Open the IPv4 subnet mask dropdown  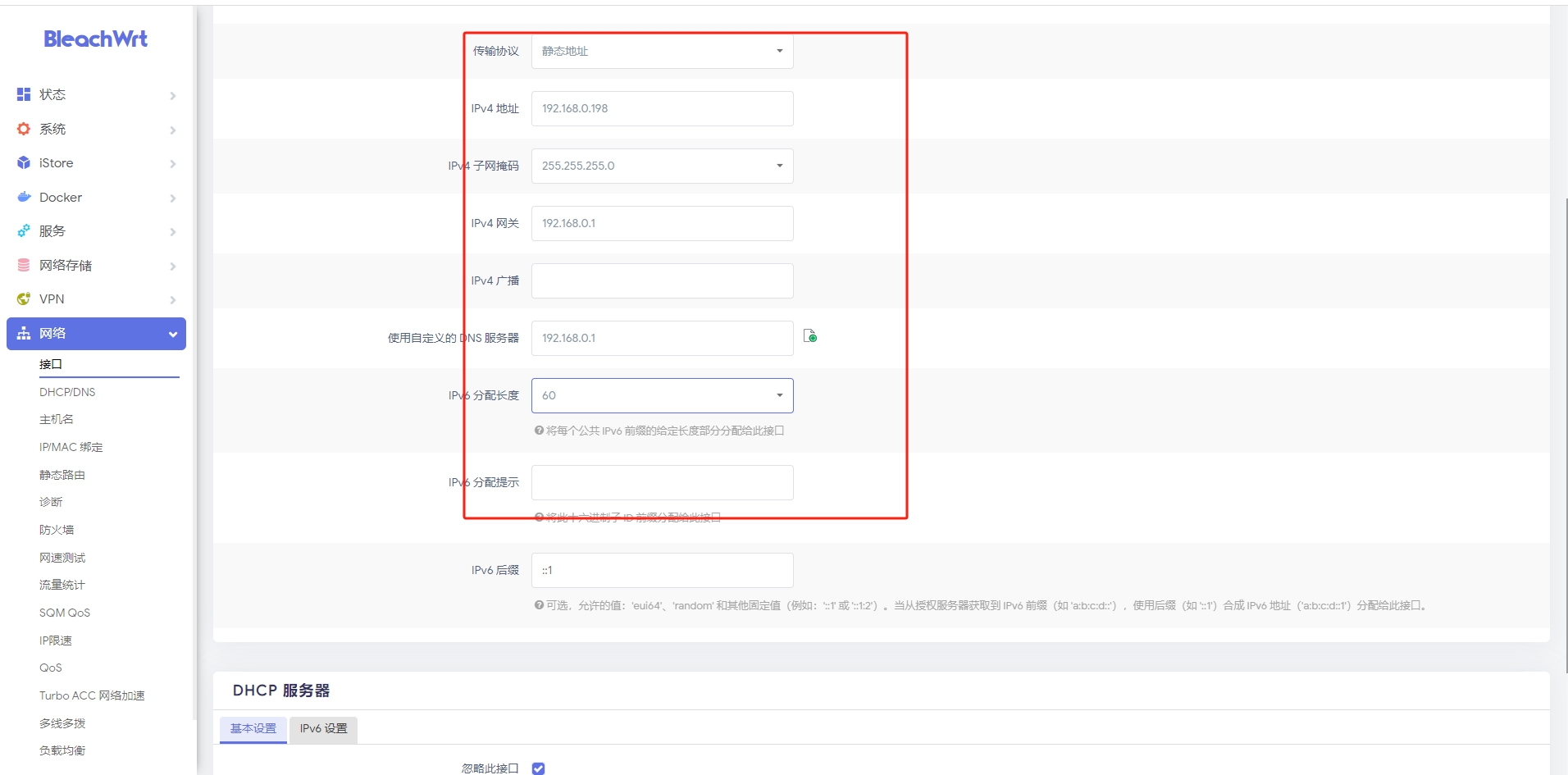pyautogui.click(x=662, y=166)
